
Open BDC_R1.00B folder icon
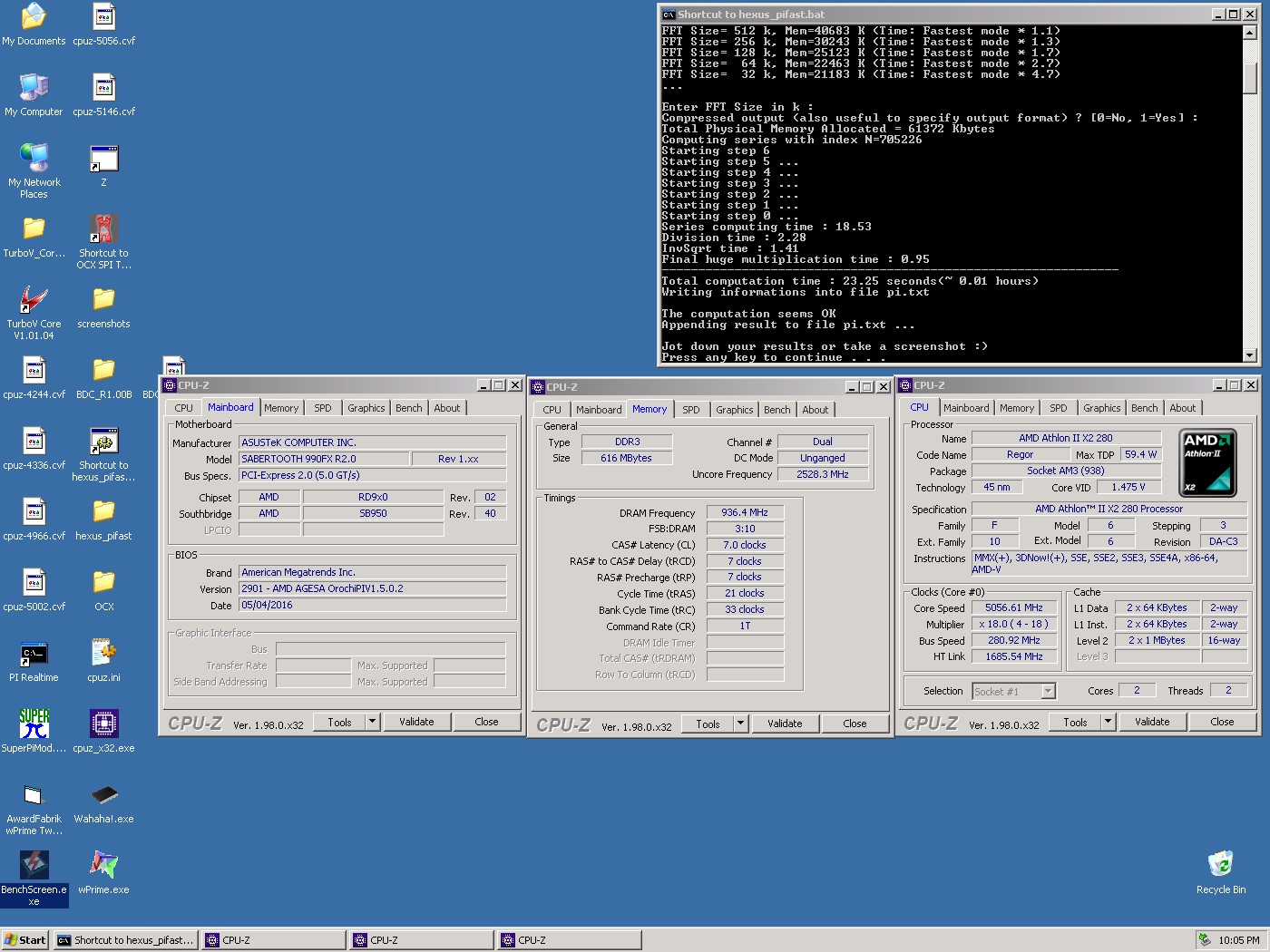[x=103, y=378]
